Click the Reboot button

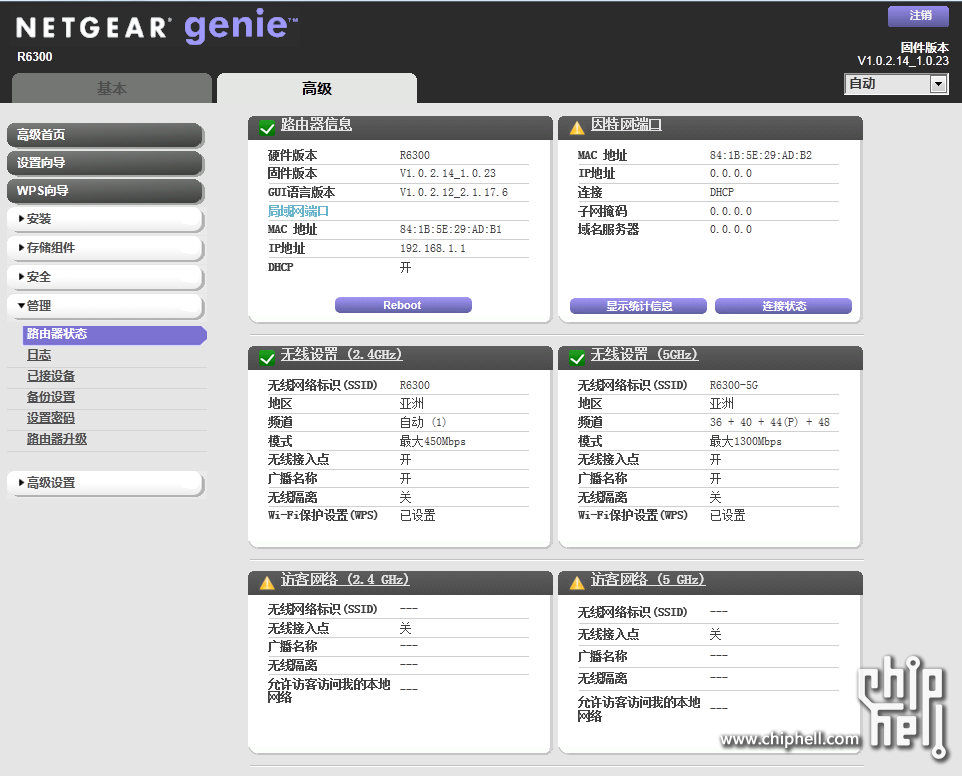point(403,305)
